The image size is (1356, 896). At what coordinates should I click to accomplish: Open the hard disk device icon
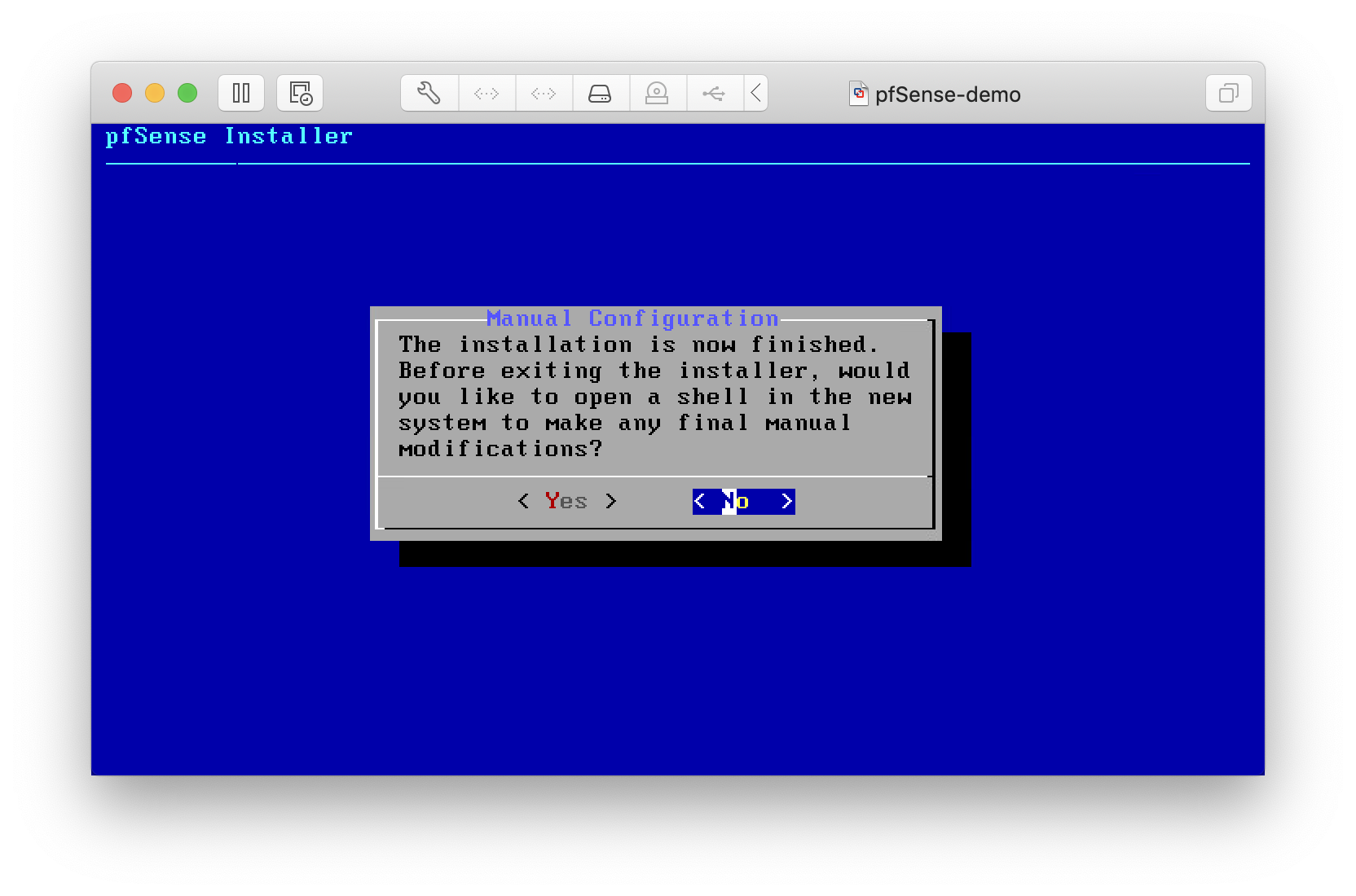click(601, 93)
